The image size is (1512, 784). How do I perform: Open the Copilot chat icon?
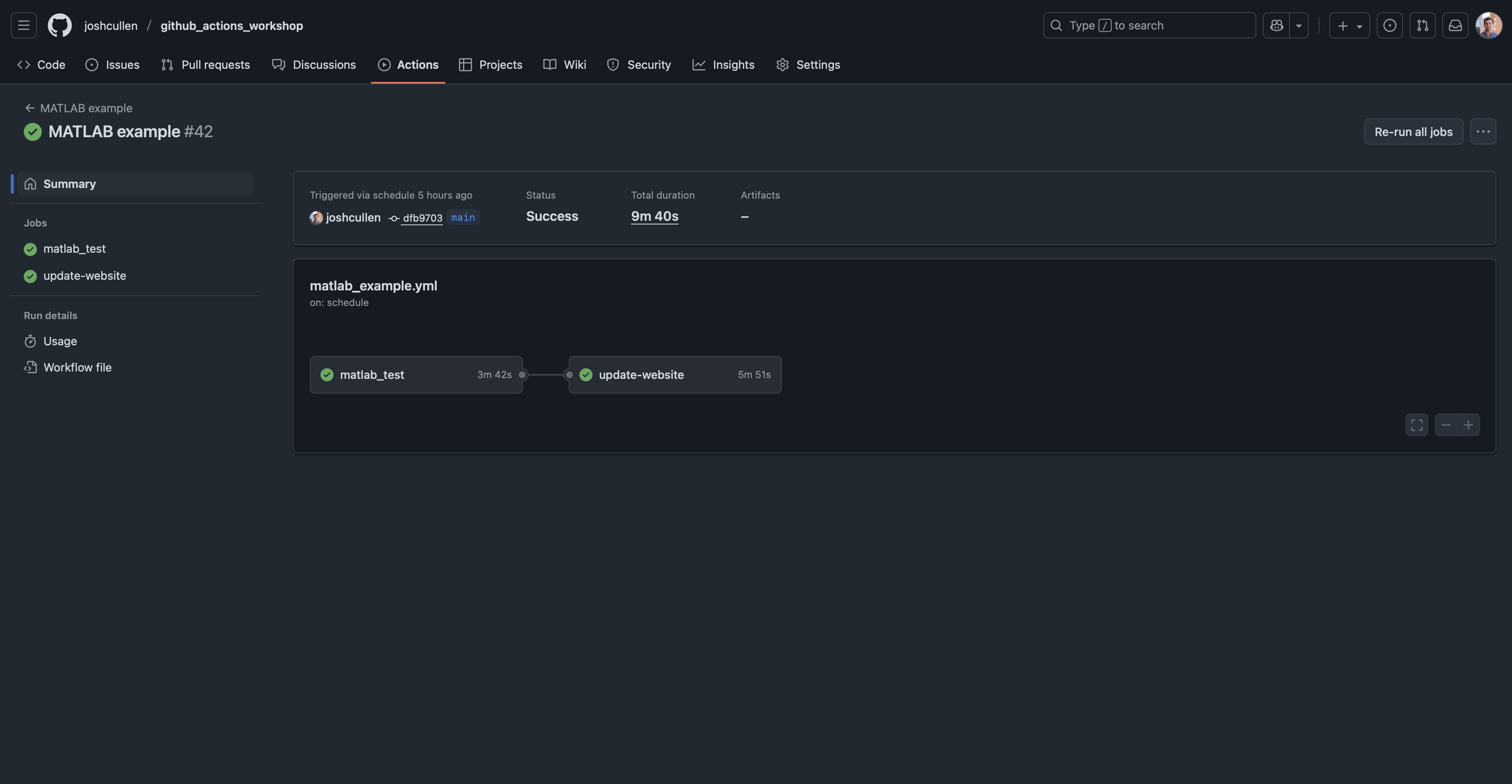(x=1276, y=25)
